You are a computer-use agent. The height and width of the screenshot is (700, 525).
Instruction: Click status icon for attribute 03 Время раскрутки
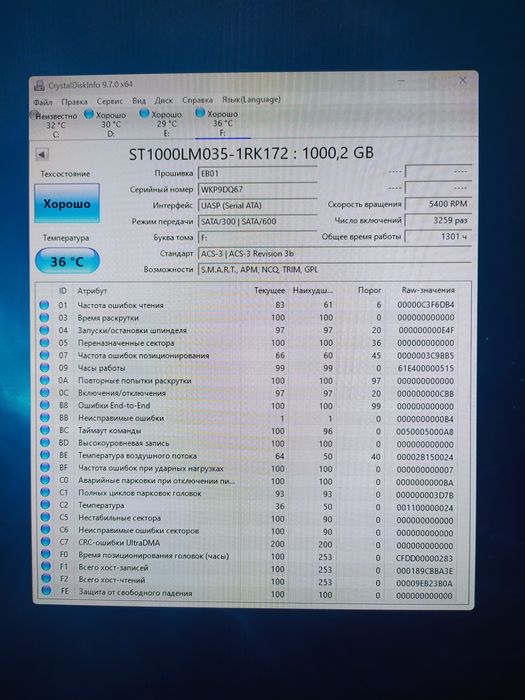point(44,317)
